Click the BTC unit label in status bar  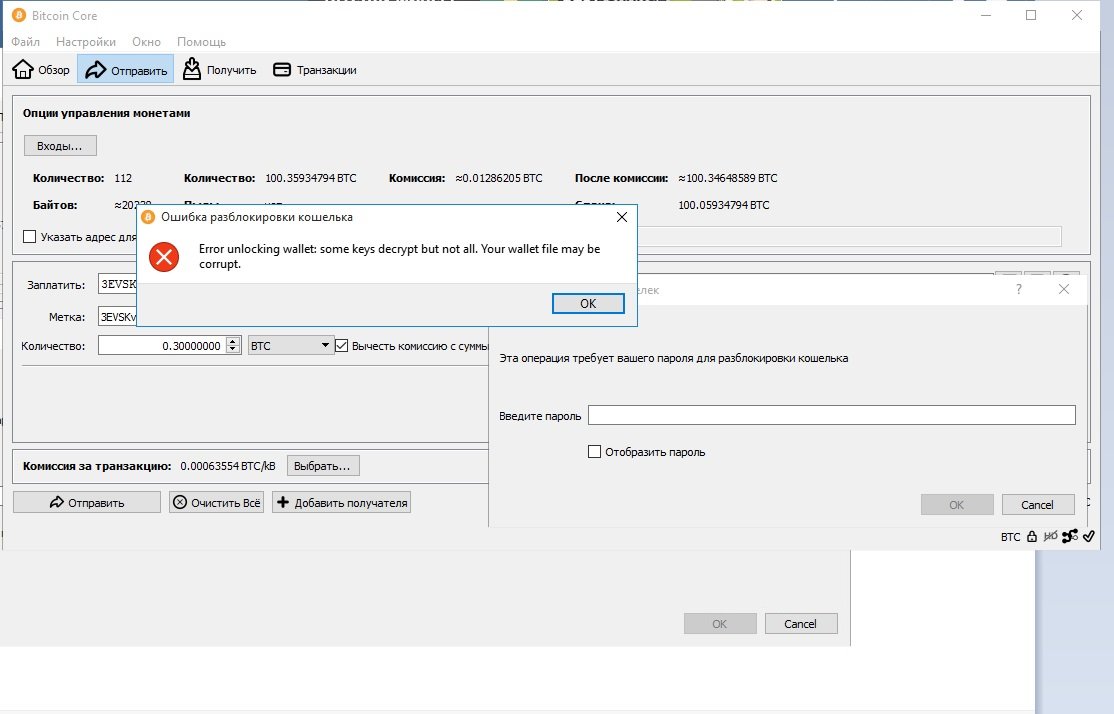(x=1010, y=537)
